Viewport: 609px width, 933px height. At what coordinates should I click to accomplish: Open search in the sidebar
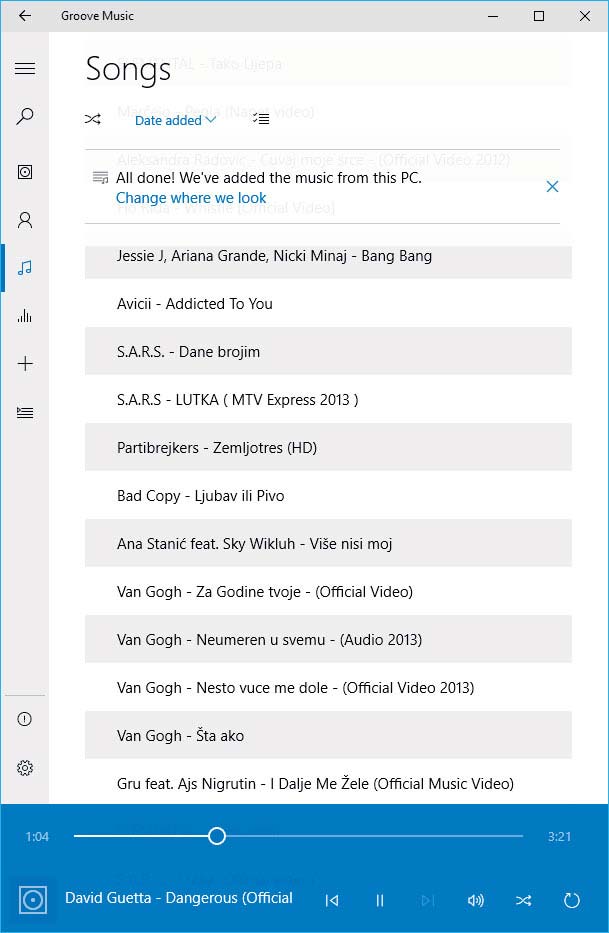tap(24, 115)
